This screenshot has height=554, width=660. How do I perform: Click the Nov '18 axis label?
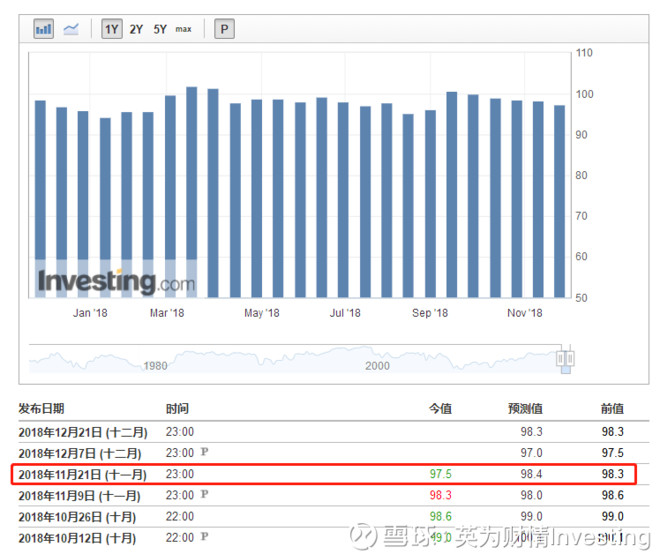[524, 313]
